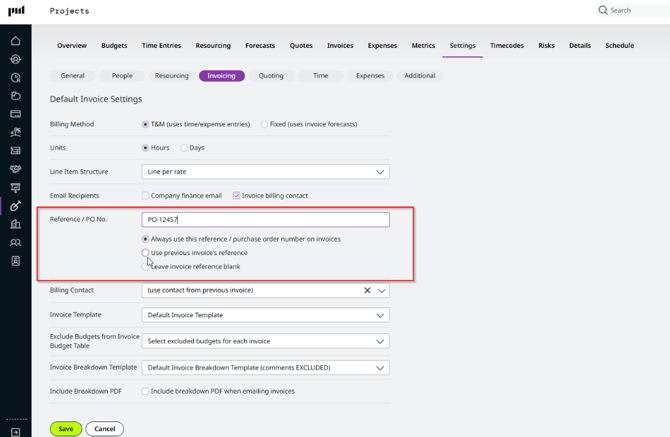
Task: Click the user profile circle sidebar icon
Action: [15, 59]
